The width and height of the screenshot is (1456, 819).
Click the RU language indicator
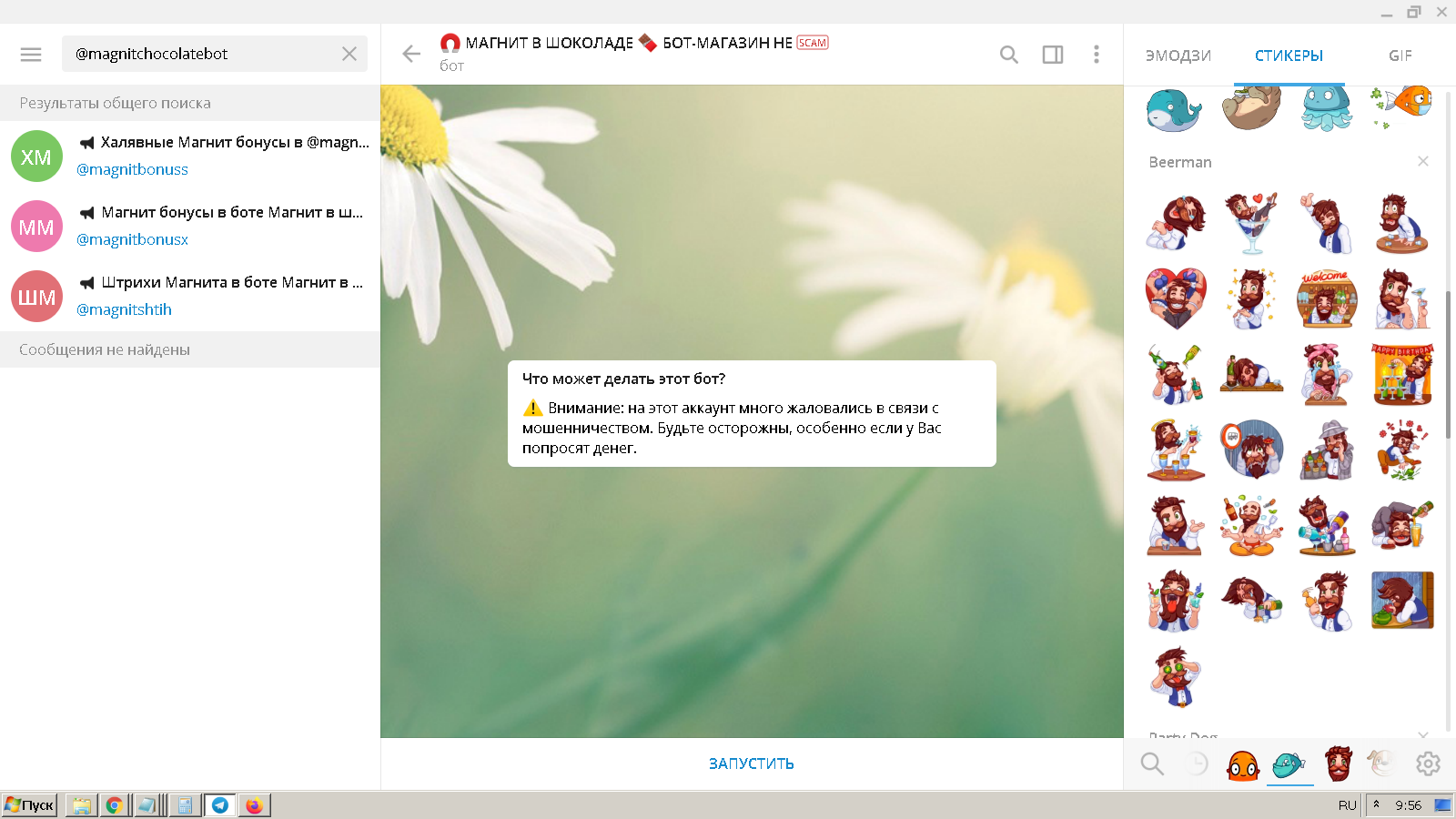(1347, 805)
